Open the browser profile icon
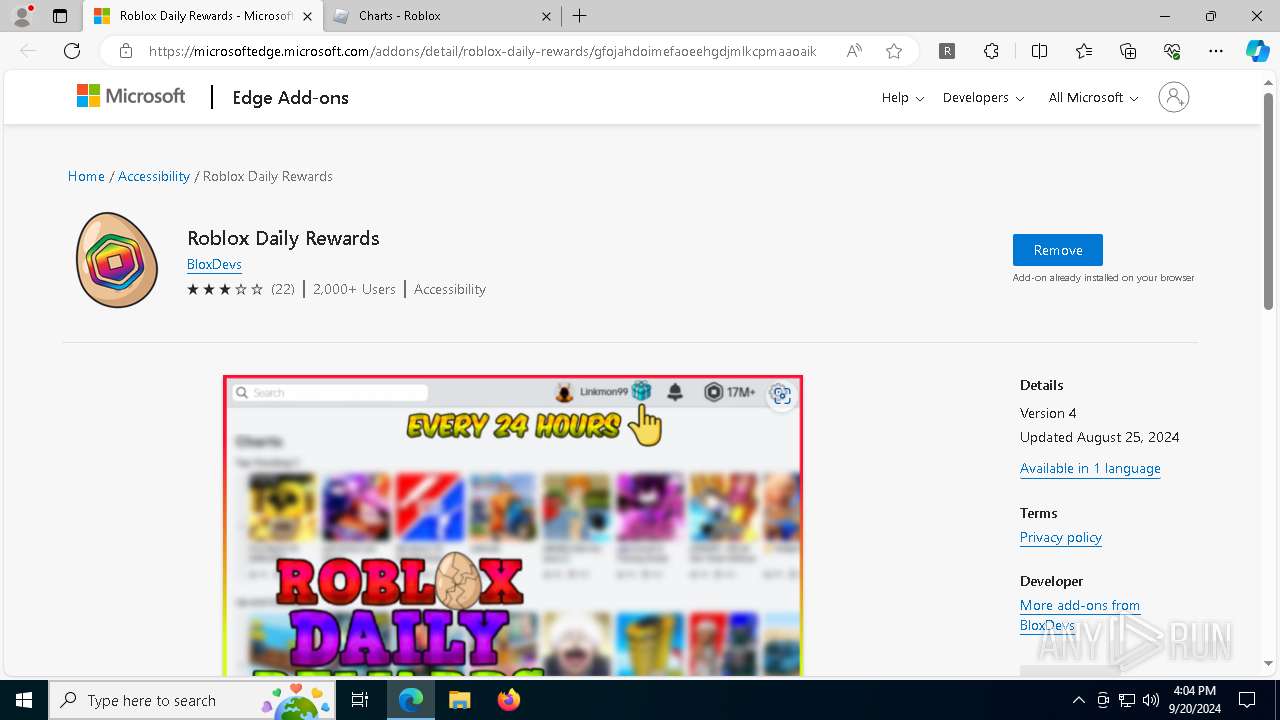Screen dimensions: 1280x720 [22, 16]
